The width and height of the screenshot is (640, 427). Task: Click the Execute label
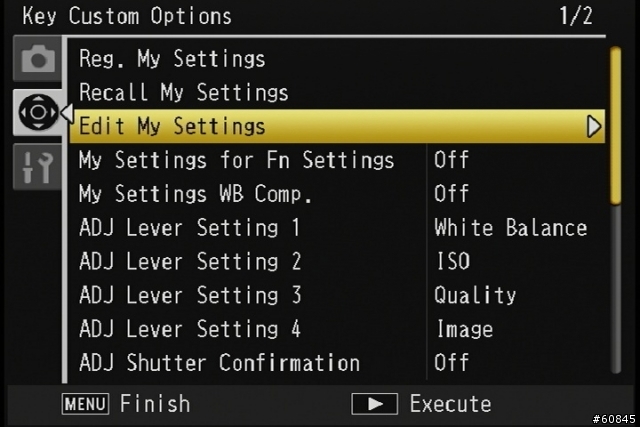pyautogui.click(x=451, y=404)
